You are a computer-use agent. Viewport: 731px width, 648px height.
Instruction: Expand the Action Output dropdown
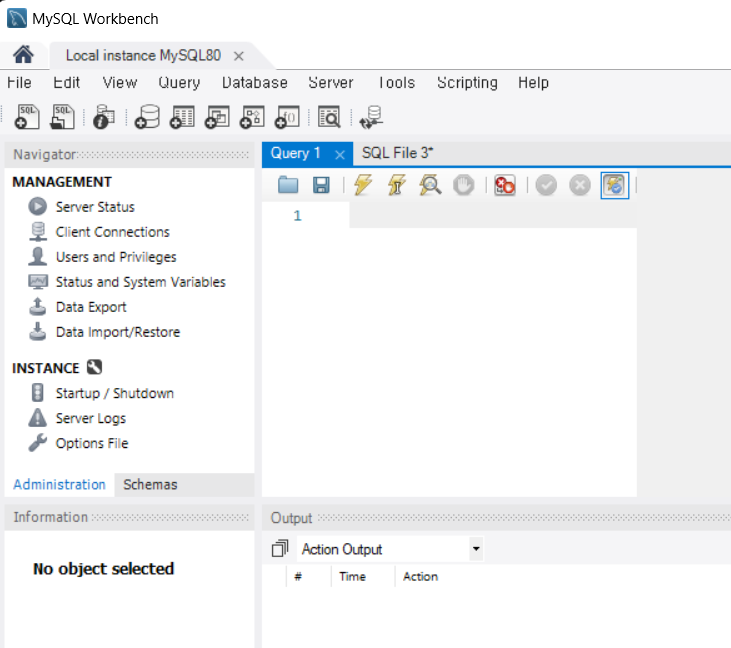[476, 549]
